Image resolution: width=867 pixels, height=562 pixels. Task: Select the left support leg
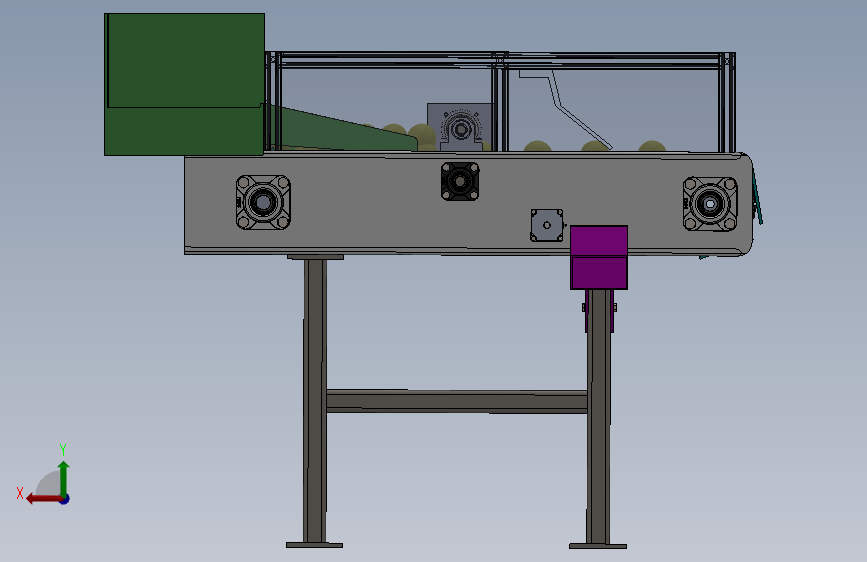(315, 401)
